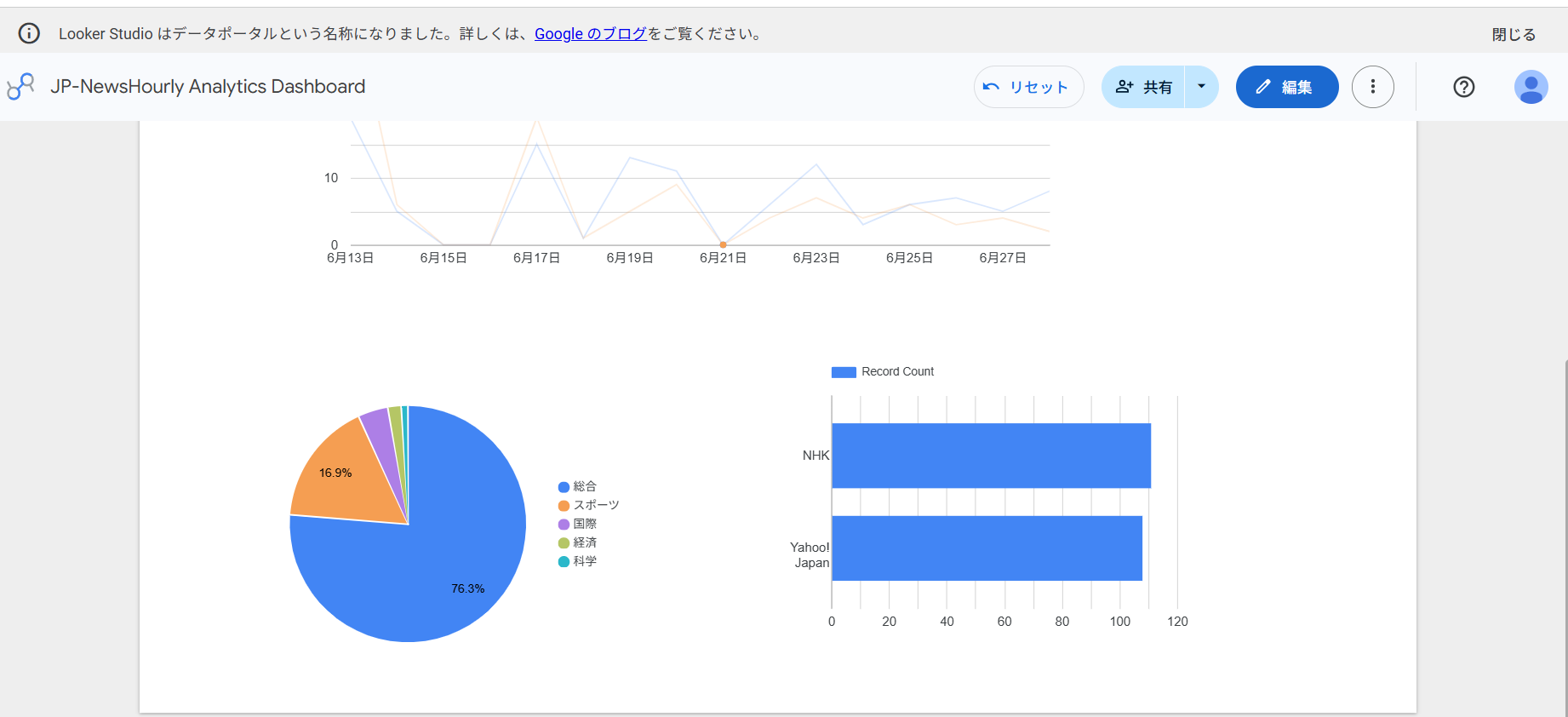
Task: Select the スポーツ legend entry
Action: click(x=588, y=505)
